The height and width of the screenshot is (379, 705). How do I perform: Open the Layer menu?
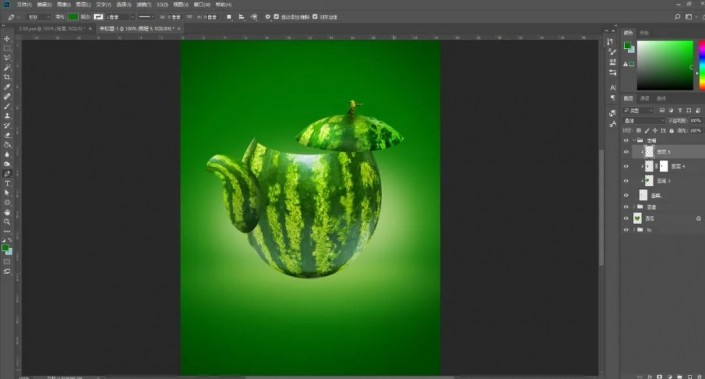click(84, 4)
